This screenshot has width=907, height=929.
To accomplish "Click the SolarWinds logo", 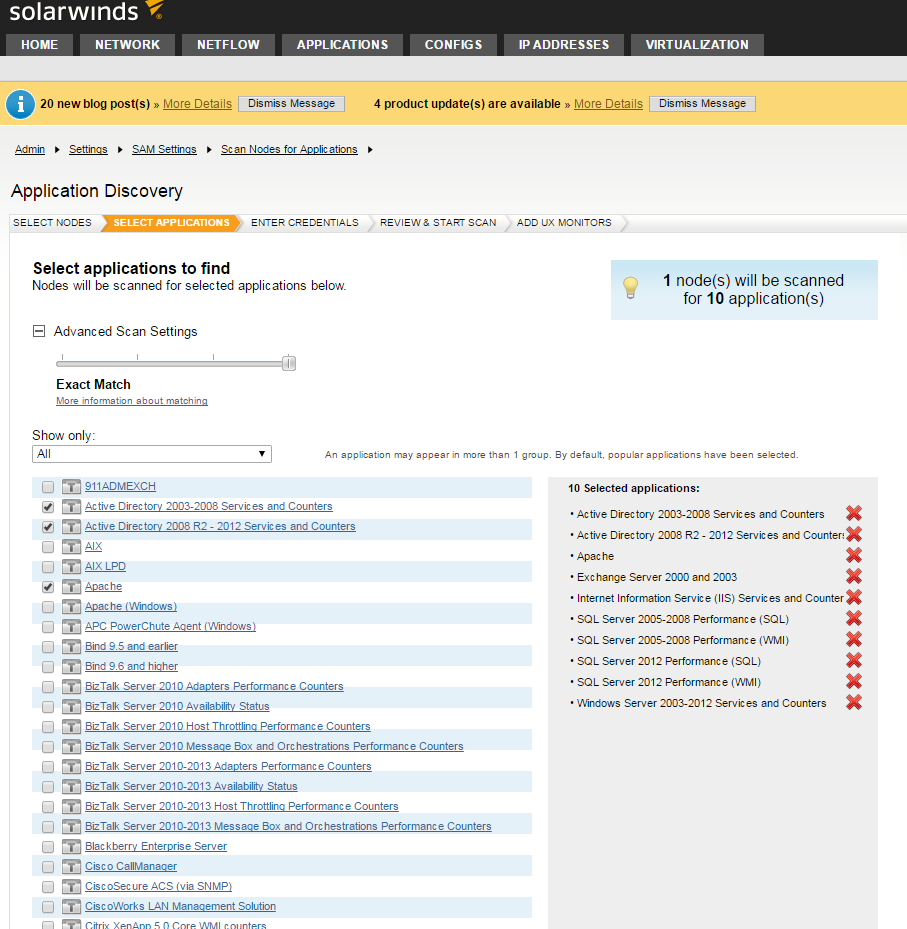I will tap(86, 11).
